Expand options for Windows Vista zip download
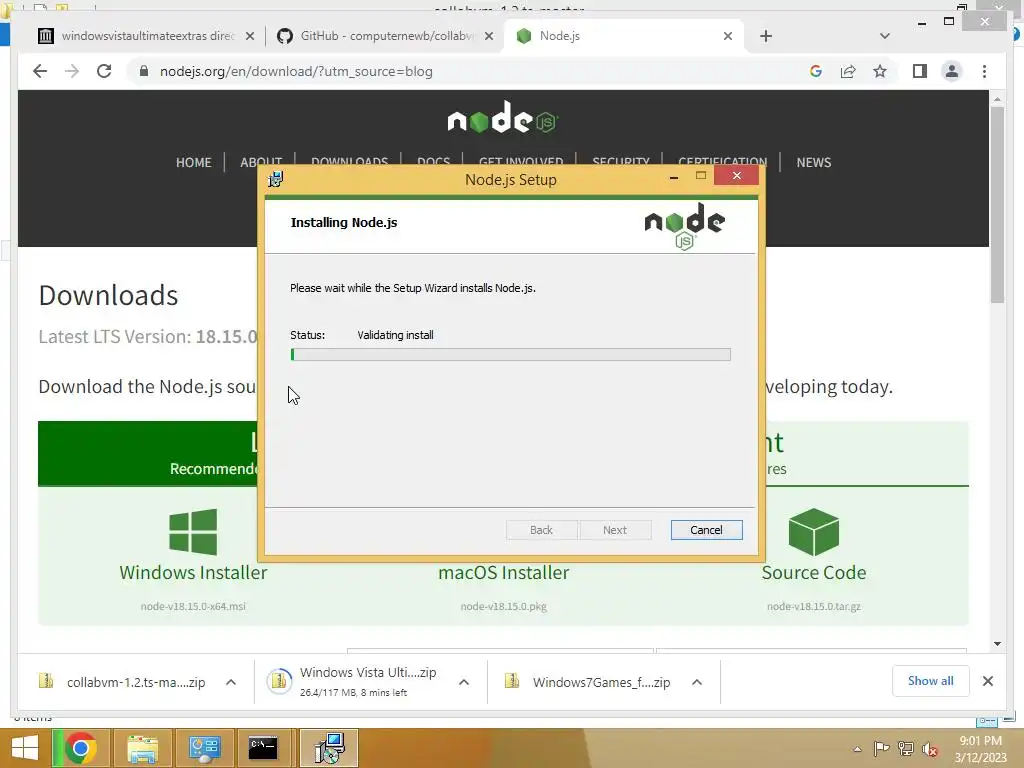 click(x=464, y=682)
